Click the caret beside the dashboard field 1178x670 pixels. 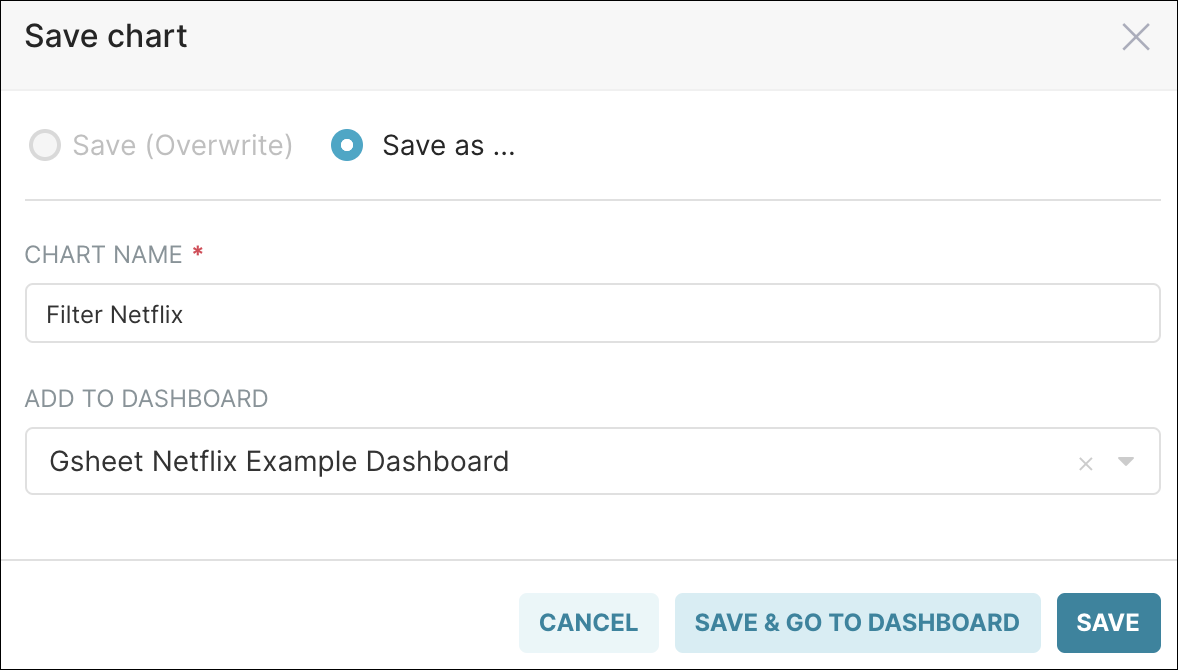[1127, 462]
